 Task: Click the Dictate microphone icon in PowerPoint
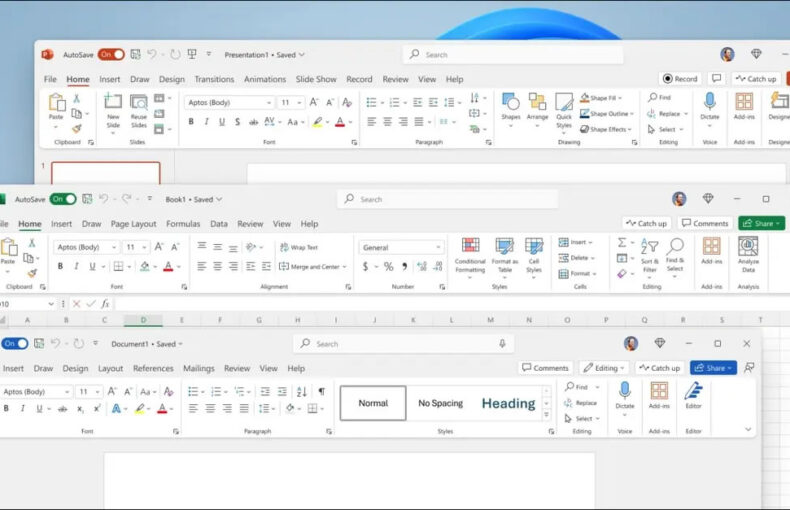710,102
